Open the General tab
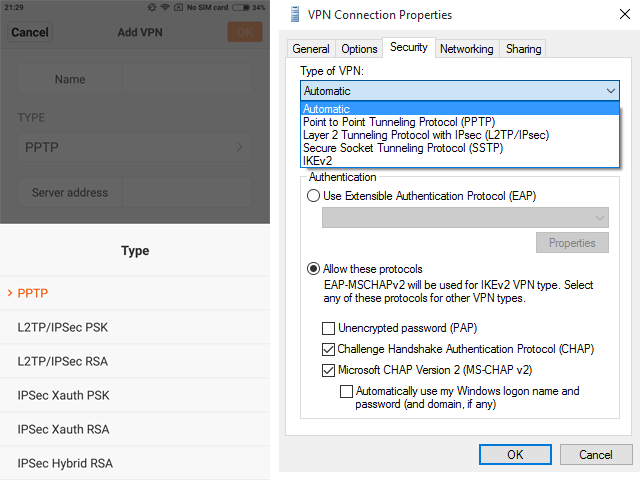This screenshot has height=480, width=640. (311, 49)
